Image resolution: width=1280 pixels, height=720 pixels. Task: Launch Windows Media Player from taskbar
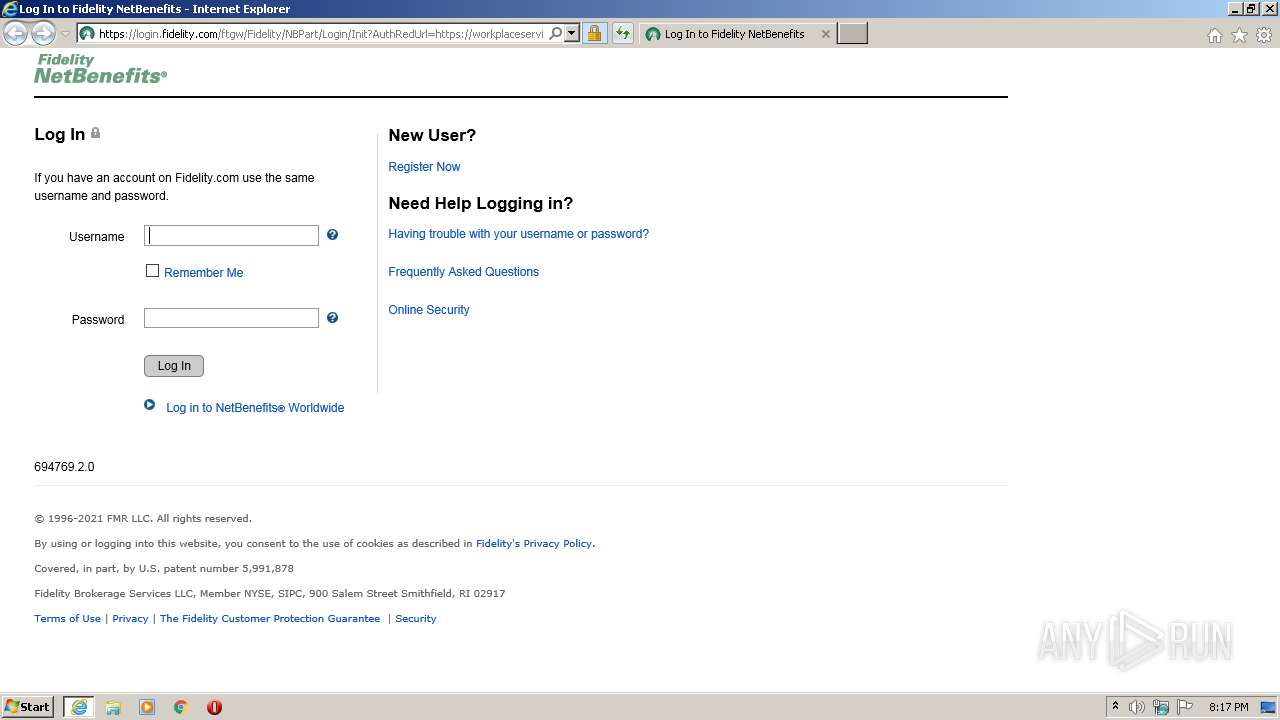click(147, 707)
